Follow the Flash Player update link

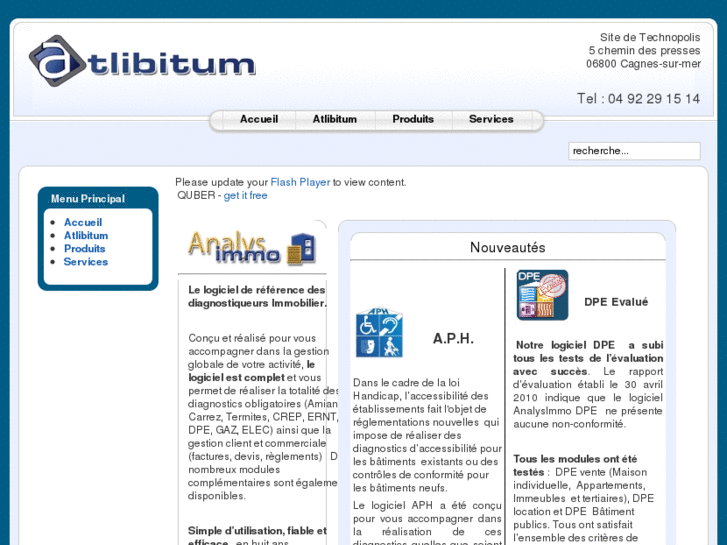[300, 182]
